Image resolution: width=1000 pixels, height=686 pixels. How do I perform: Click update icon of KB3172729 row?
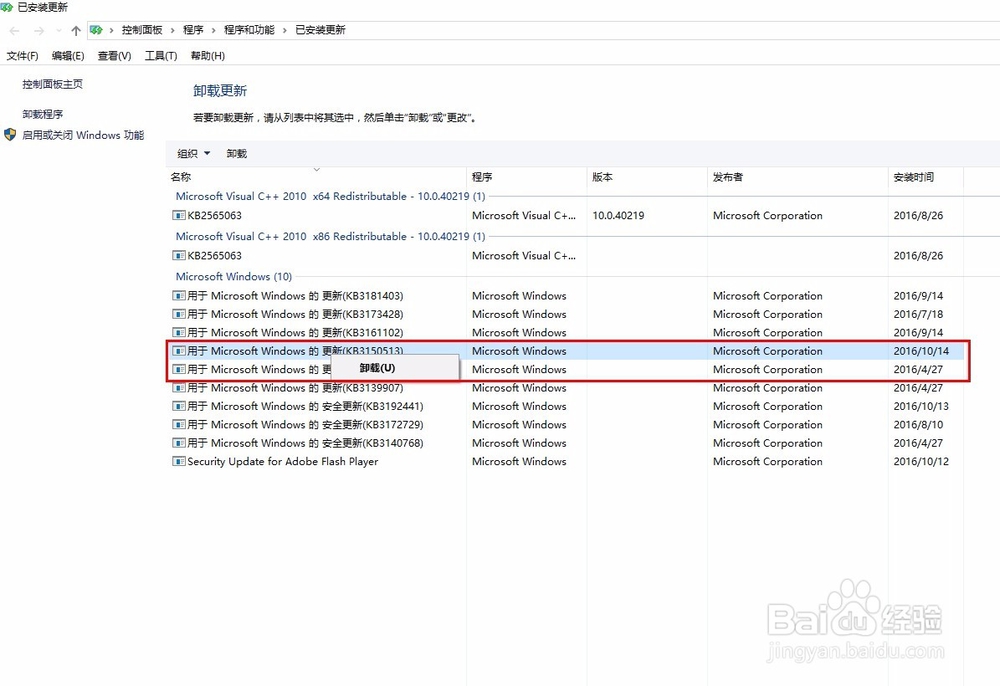[x=179, y=425]
